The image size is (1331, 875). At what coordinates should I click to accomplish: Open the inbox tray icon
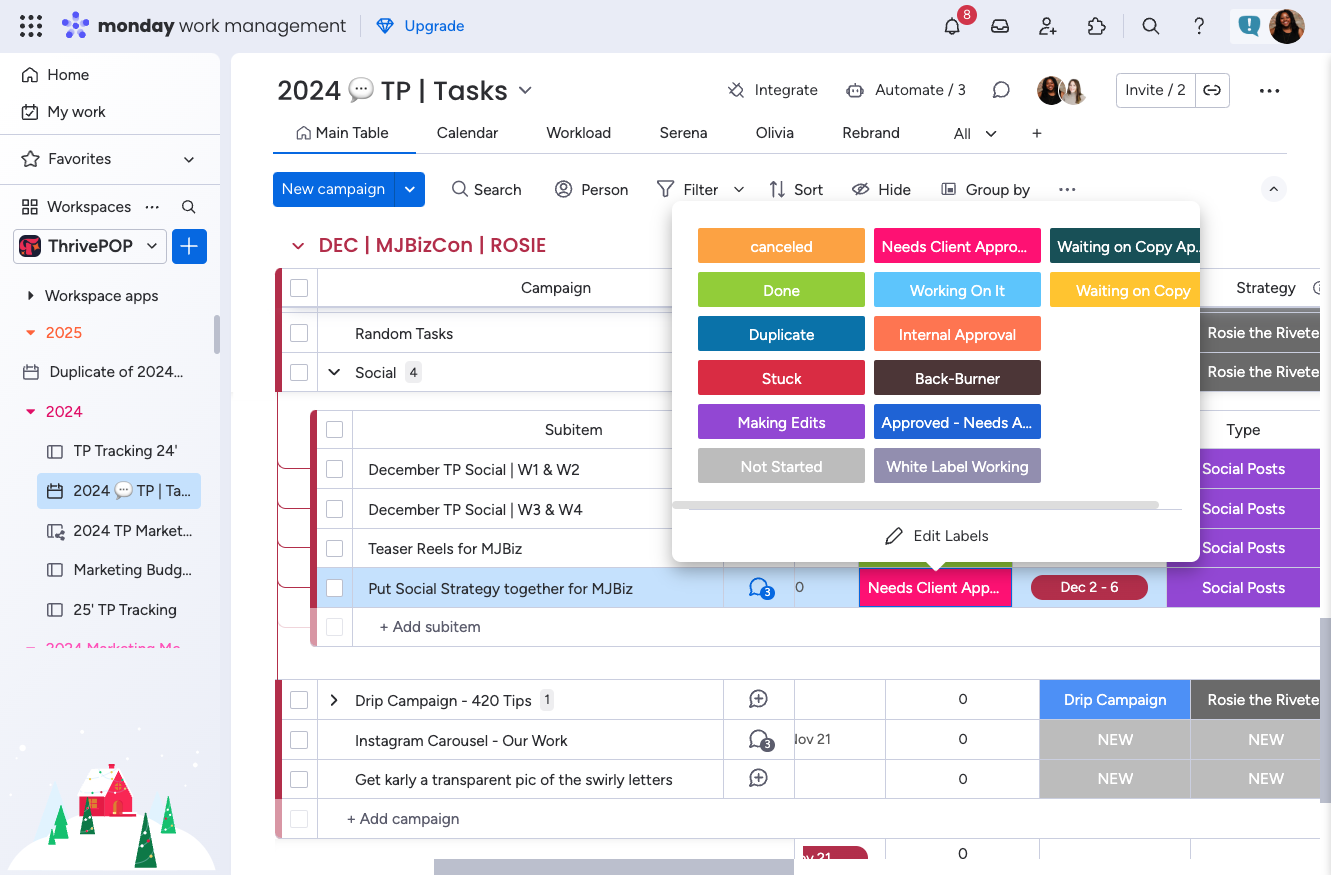(1000, 26)
